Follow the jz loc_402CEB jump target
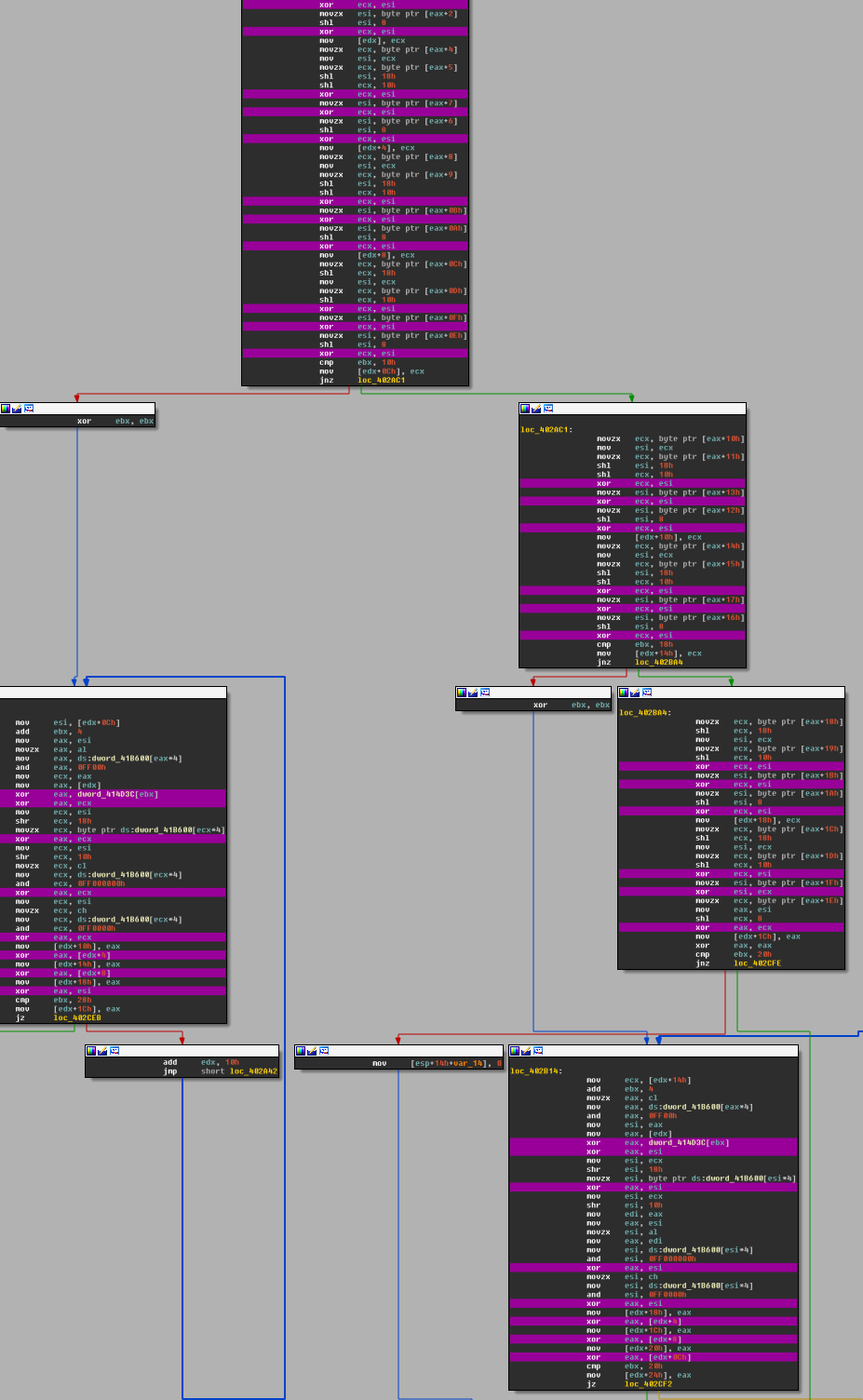This screenshot has width=863, height=1400. [x=77, y=1017]
